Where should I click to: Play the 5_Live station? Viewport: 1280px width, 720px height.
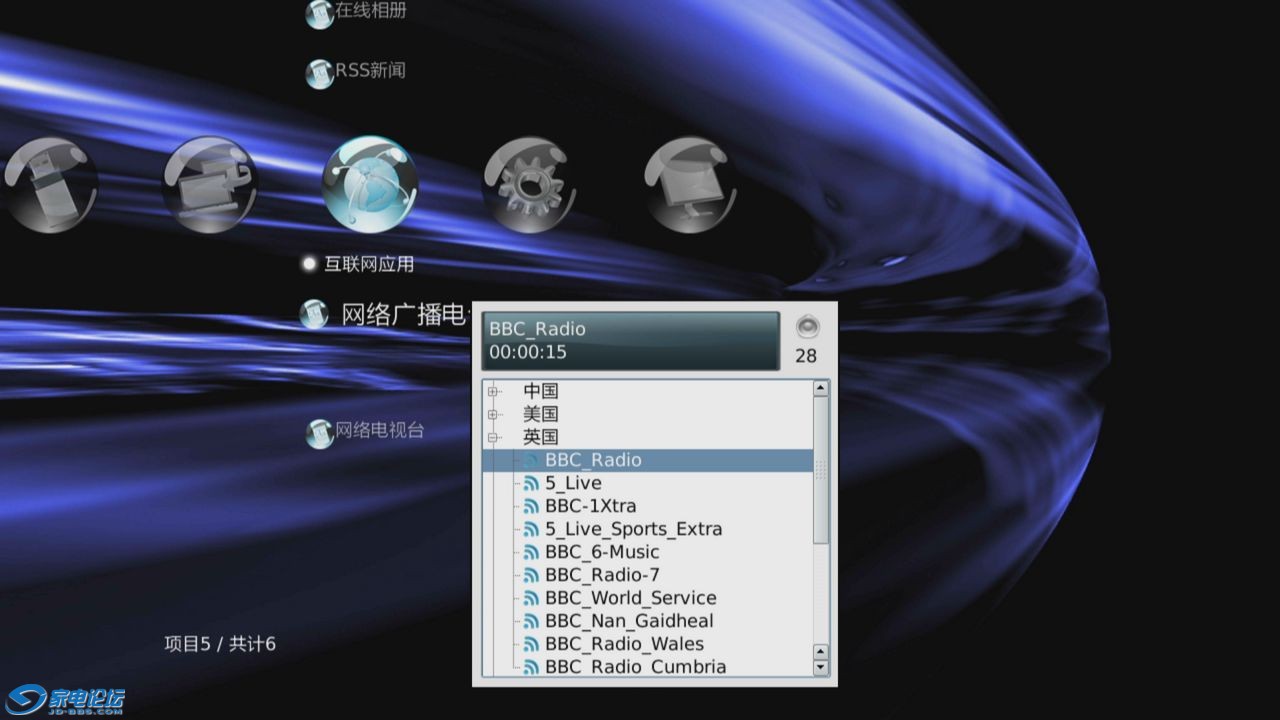pos(573,483)
